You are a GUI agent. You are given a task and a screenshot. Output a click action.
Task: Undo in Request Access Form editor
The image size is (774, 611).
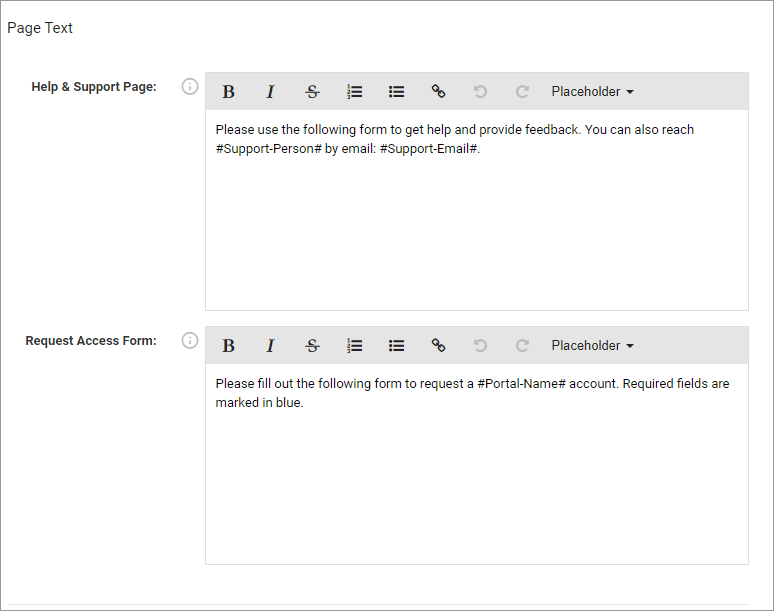coord(480,345)
